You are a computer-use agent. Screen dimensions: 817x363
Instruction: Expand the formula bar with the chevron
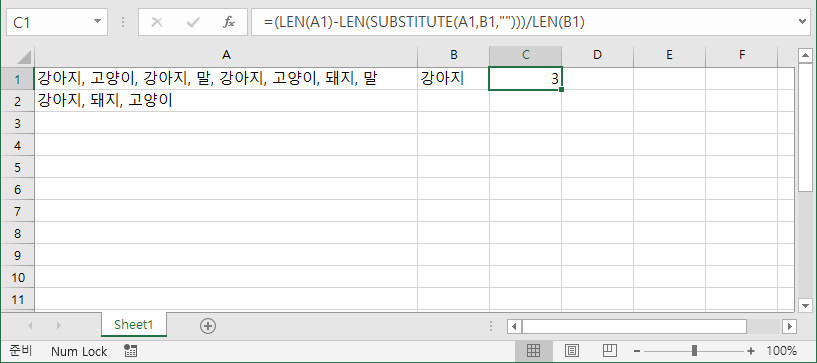pos(803,22)
